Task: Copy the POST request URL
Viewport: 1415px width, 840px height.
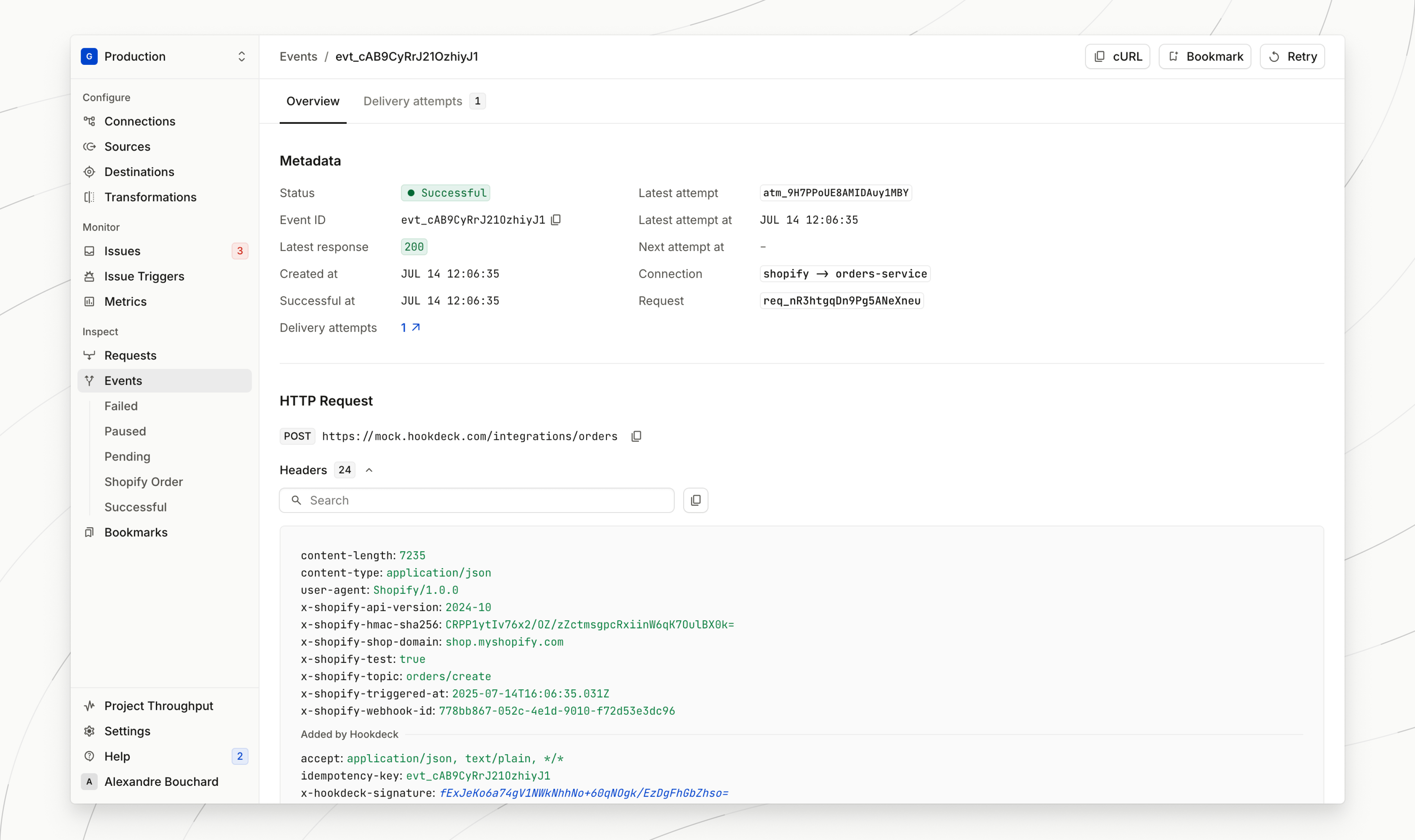Action: [636, 436]
